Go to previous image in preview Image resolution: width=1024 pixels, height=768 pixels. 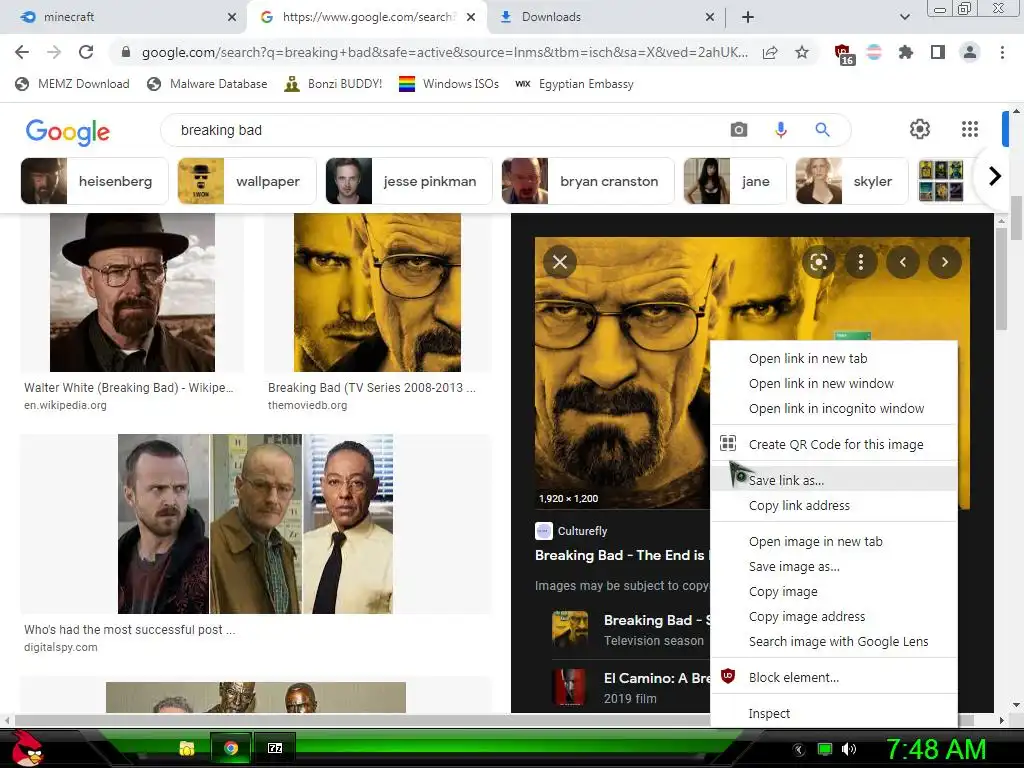click(x=903, y=262)
